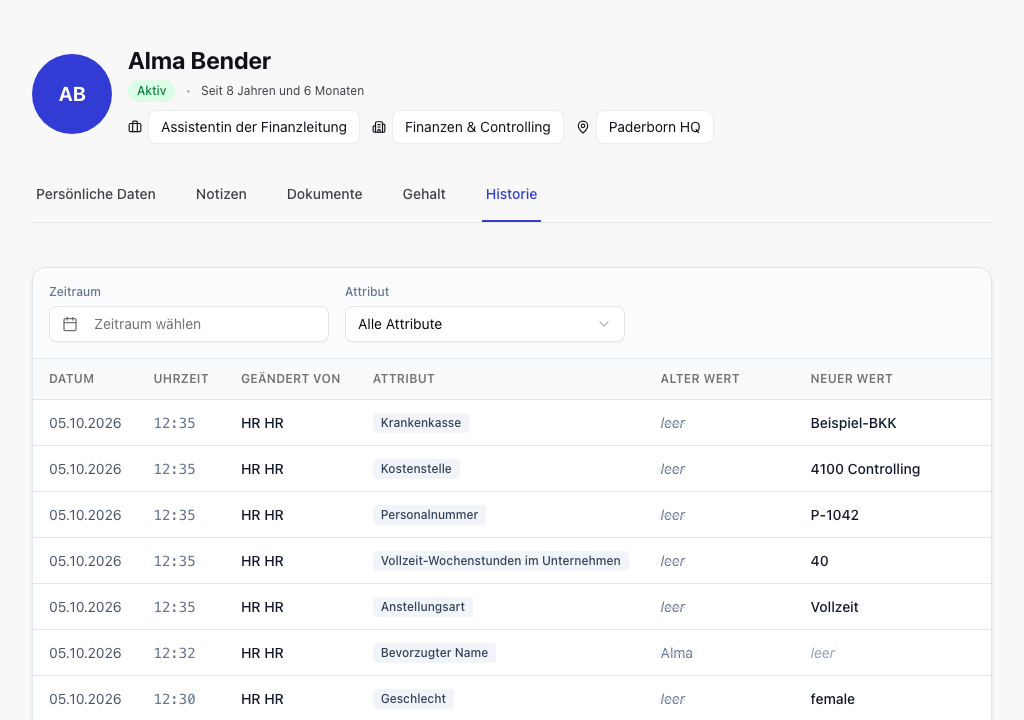Click the Aktiv status badge

(152, 91)
